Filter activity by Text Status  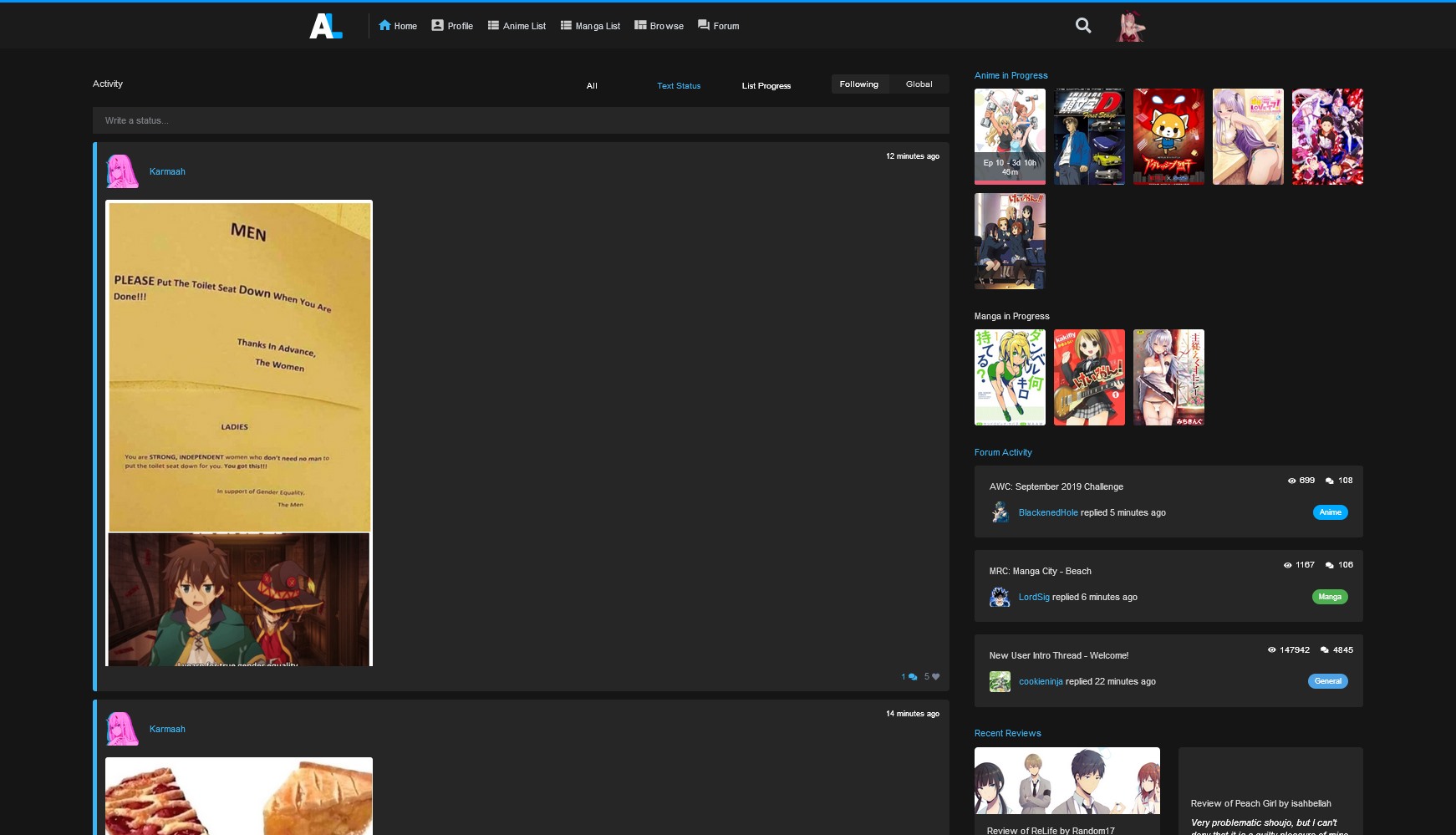coord(679,86)
